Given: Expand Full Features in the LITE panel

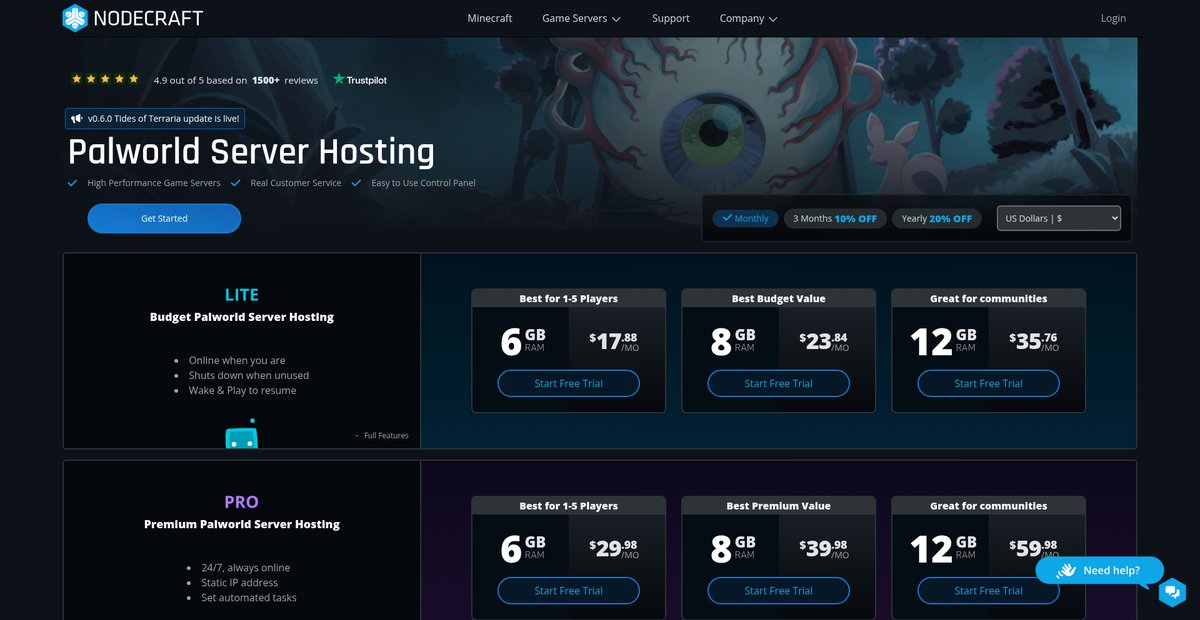Looking at the screenshot, I should point(381,436).
